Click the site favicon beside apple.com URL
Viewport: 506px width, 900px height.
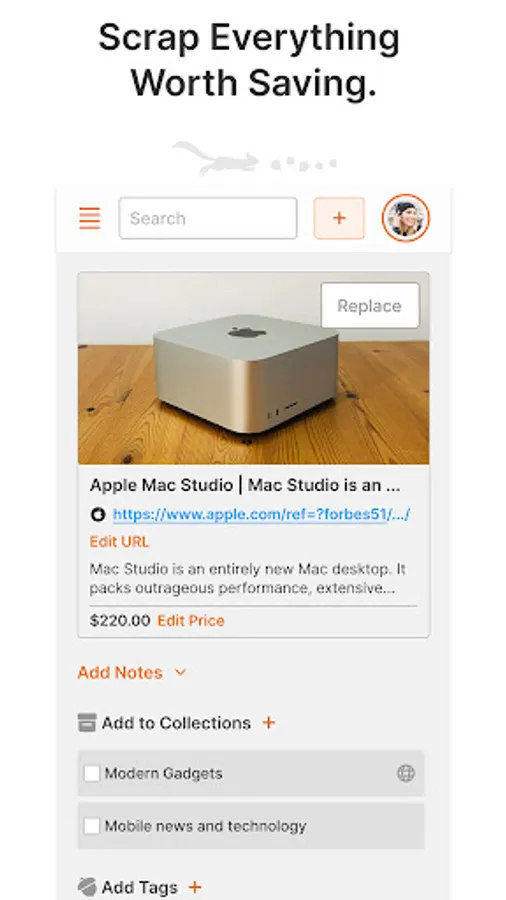[x=98, y=514]
